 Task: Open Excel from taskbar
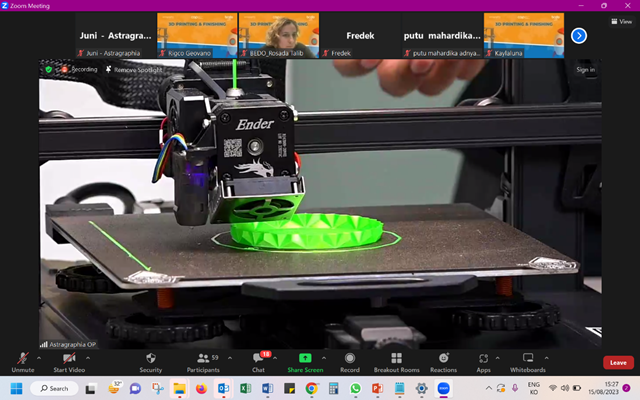click(x=245, y=388)
